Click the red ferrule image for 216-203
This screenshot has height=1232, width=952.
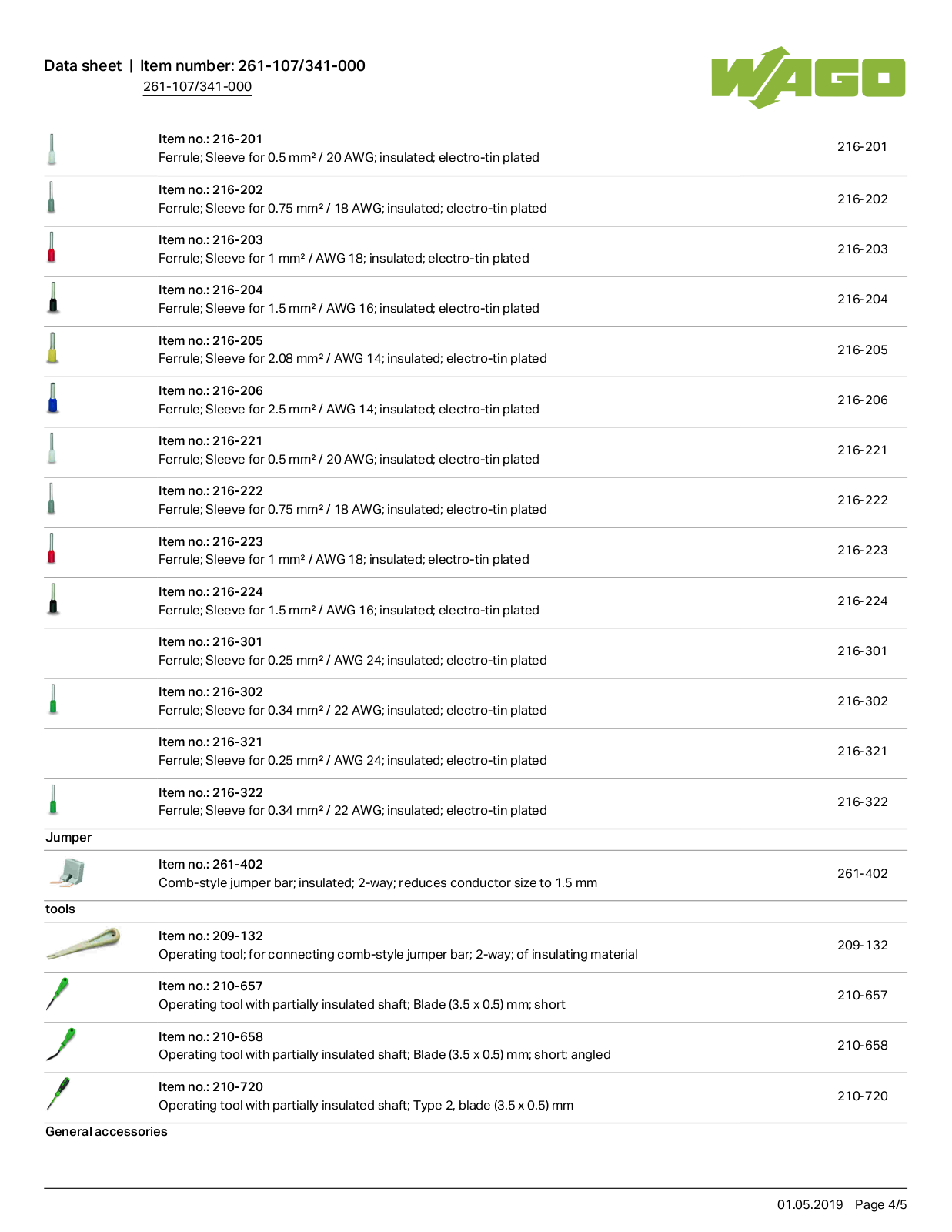[x=52, y=248]
